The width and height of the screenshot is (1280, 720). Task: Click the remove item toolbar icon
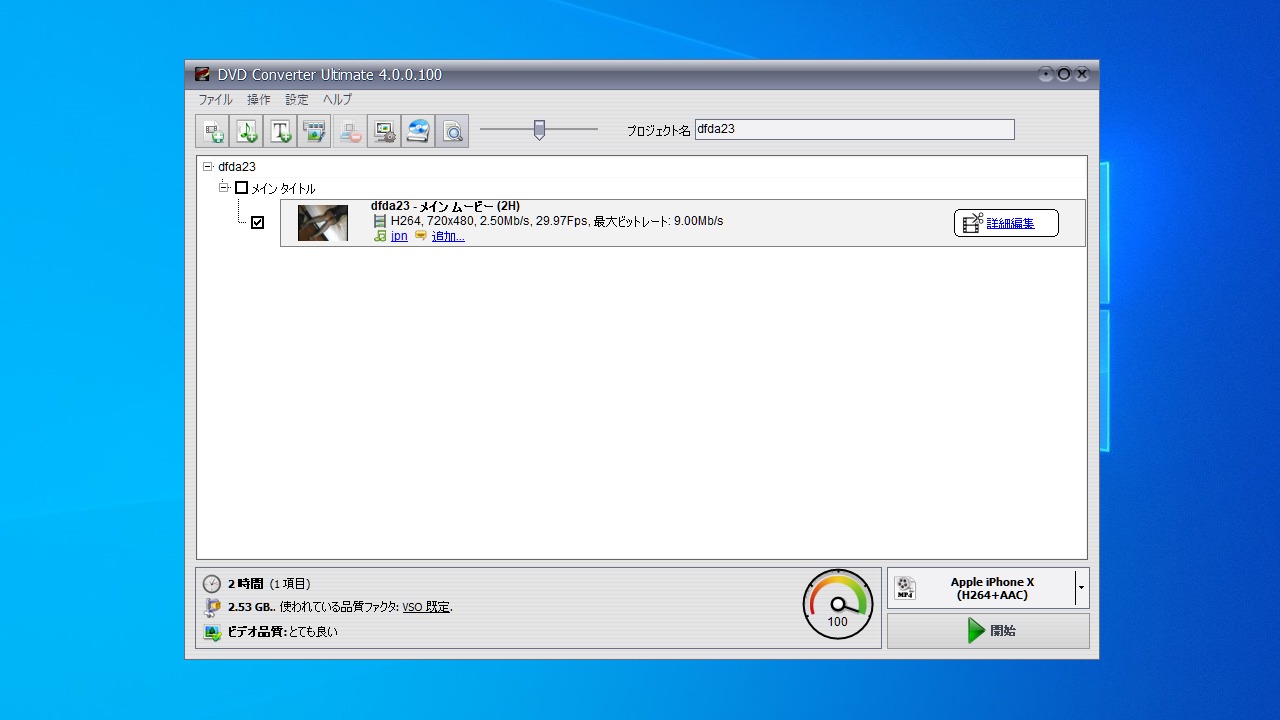349,131
